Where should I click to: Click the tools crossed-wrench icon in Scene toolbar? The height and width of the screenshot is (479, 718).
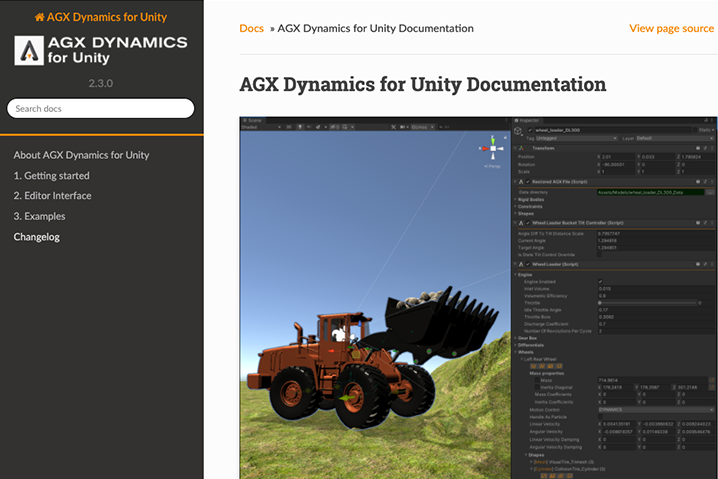coord(393,127)
